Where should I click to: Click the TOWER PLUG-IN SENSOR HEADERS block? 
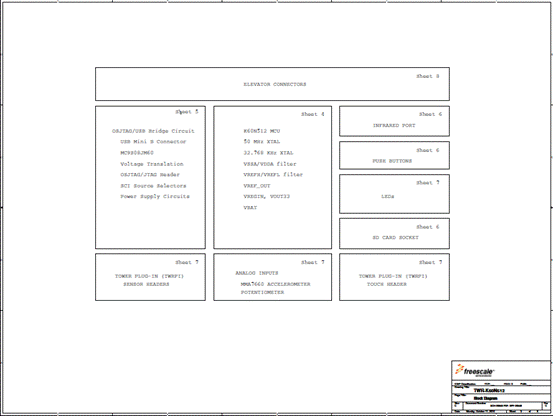pyautogui.click(x=150, y=277)
